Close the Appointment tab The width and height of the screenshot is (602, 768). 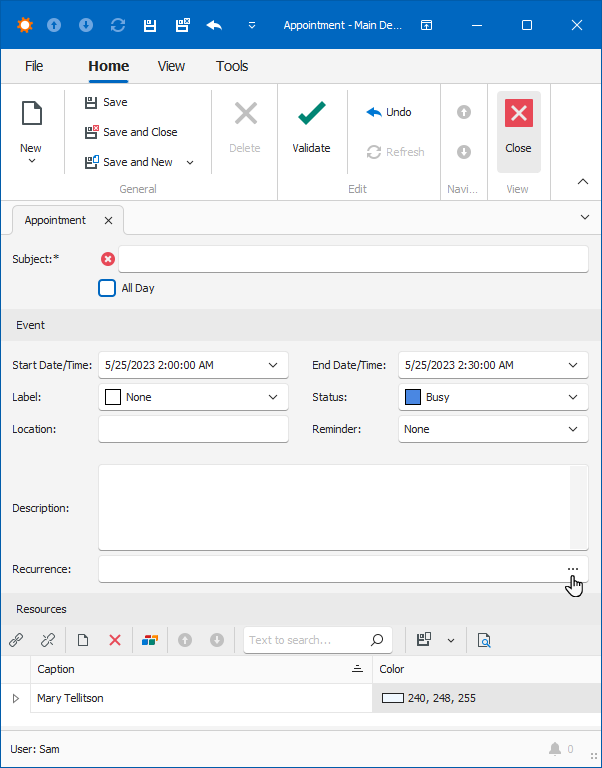[x=108, y=221]
